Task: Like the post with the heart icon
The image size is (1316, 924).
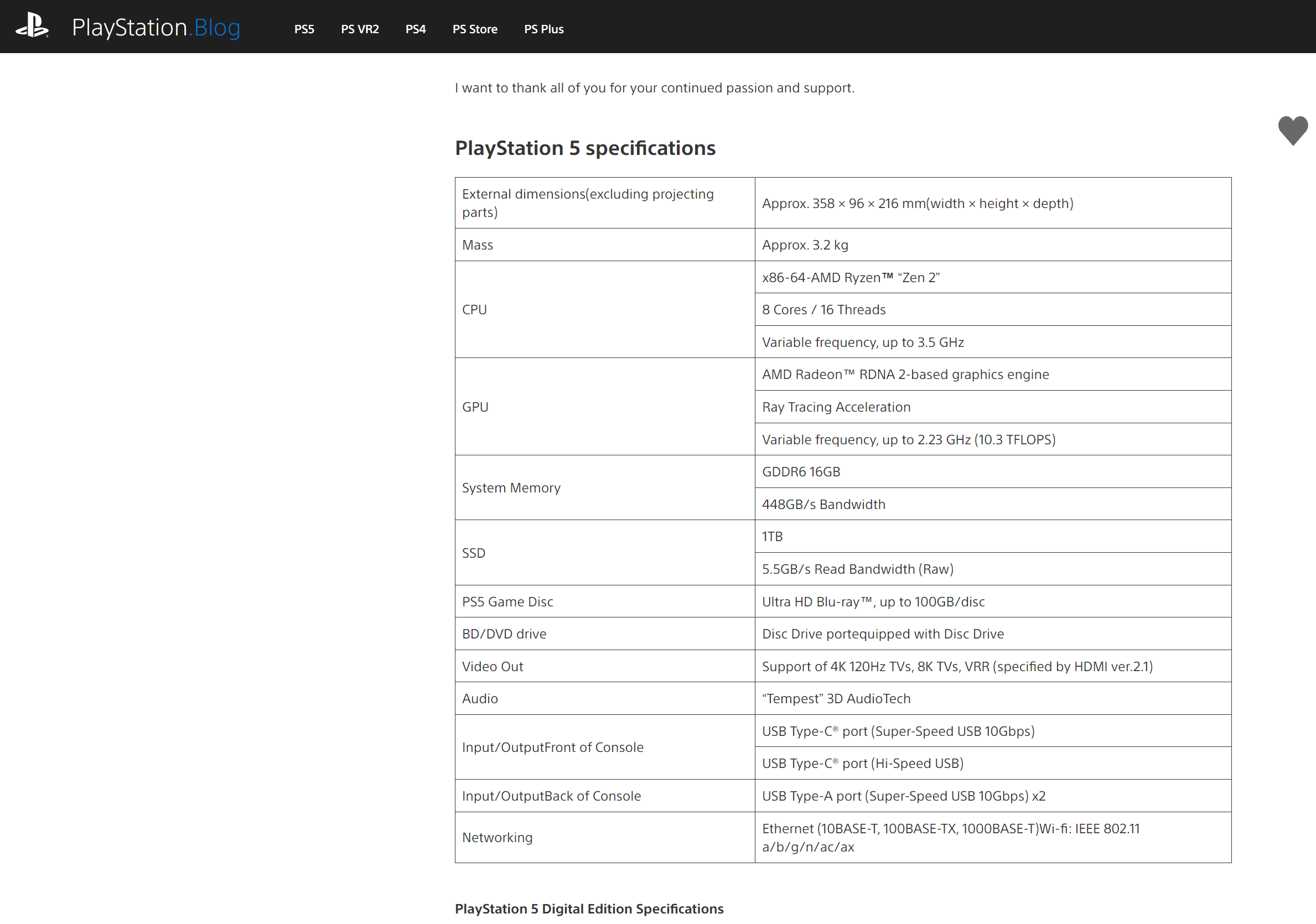Action: coord(1293,130)
